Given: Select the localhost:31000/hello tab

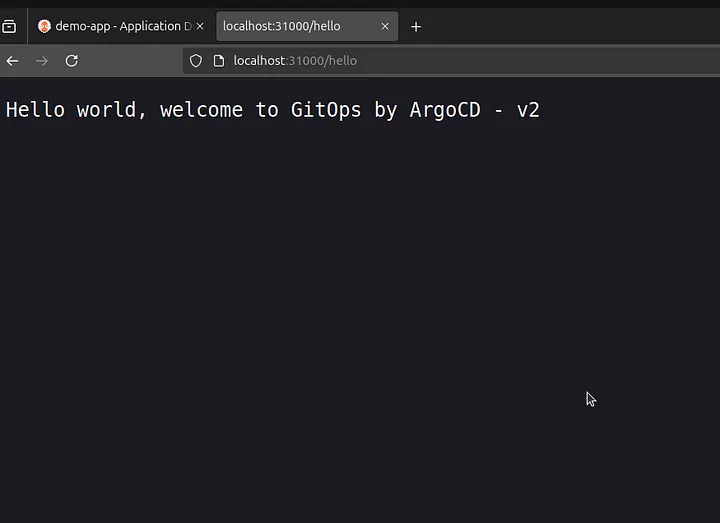Looking at the screenshot, I should pos(290,27).
